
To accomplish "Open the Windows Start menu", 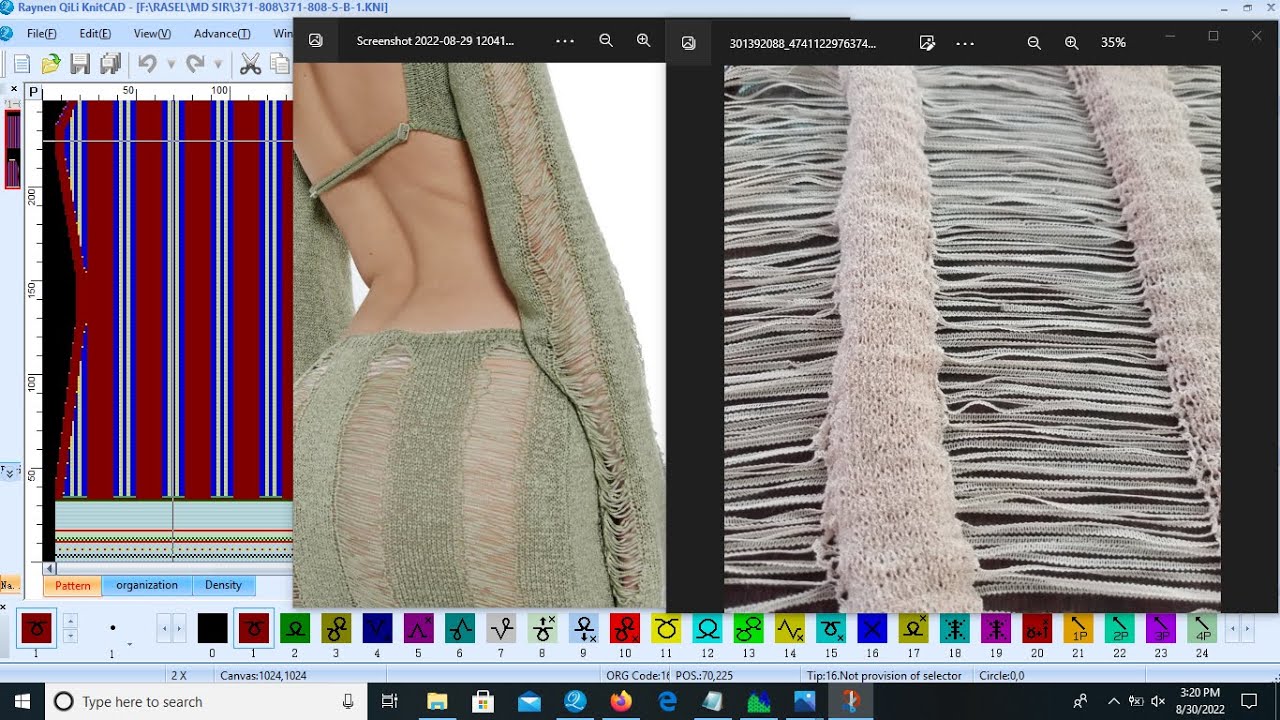I will (x=22, y=702).
